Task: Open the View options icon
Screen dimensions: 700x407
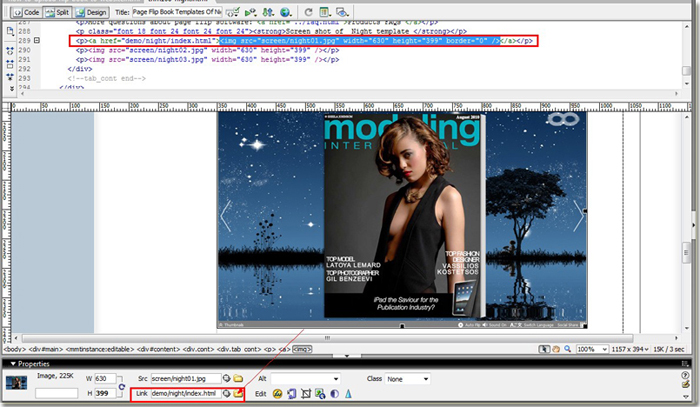Action: coord(325,12)
